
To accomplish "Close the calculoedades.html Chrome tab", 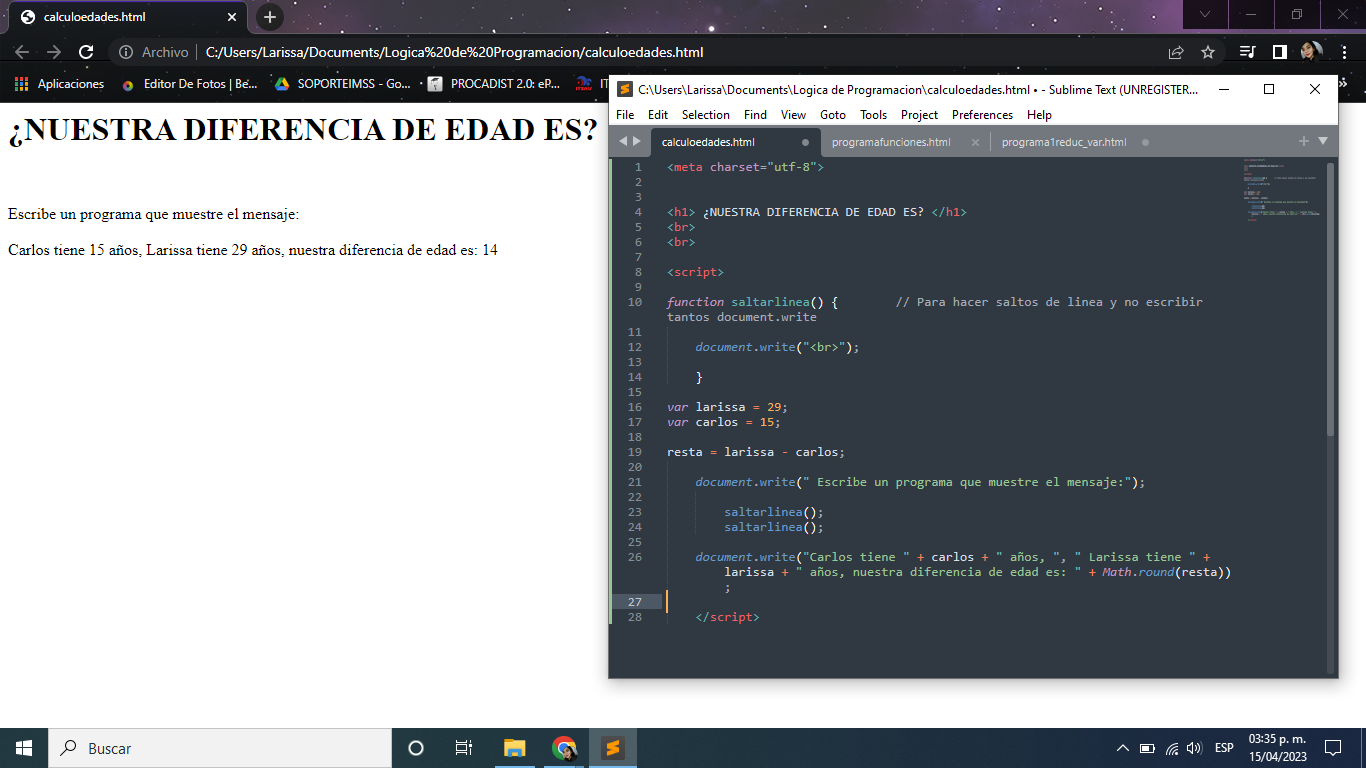I will pos(232,17).
